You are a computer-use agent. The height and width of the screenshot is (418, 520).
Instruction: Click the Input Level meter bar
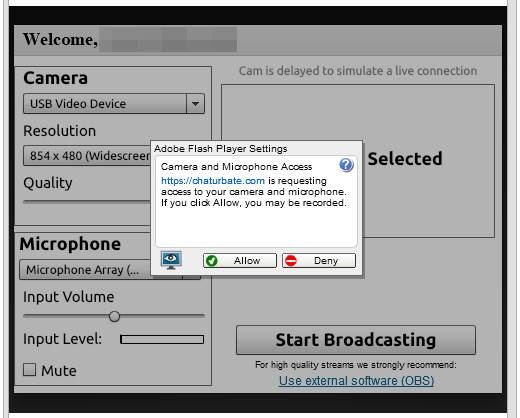162,339
